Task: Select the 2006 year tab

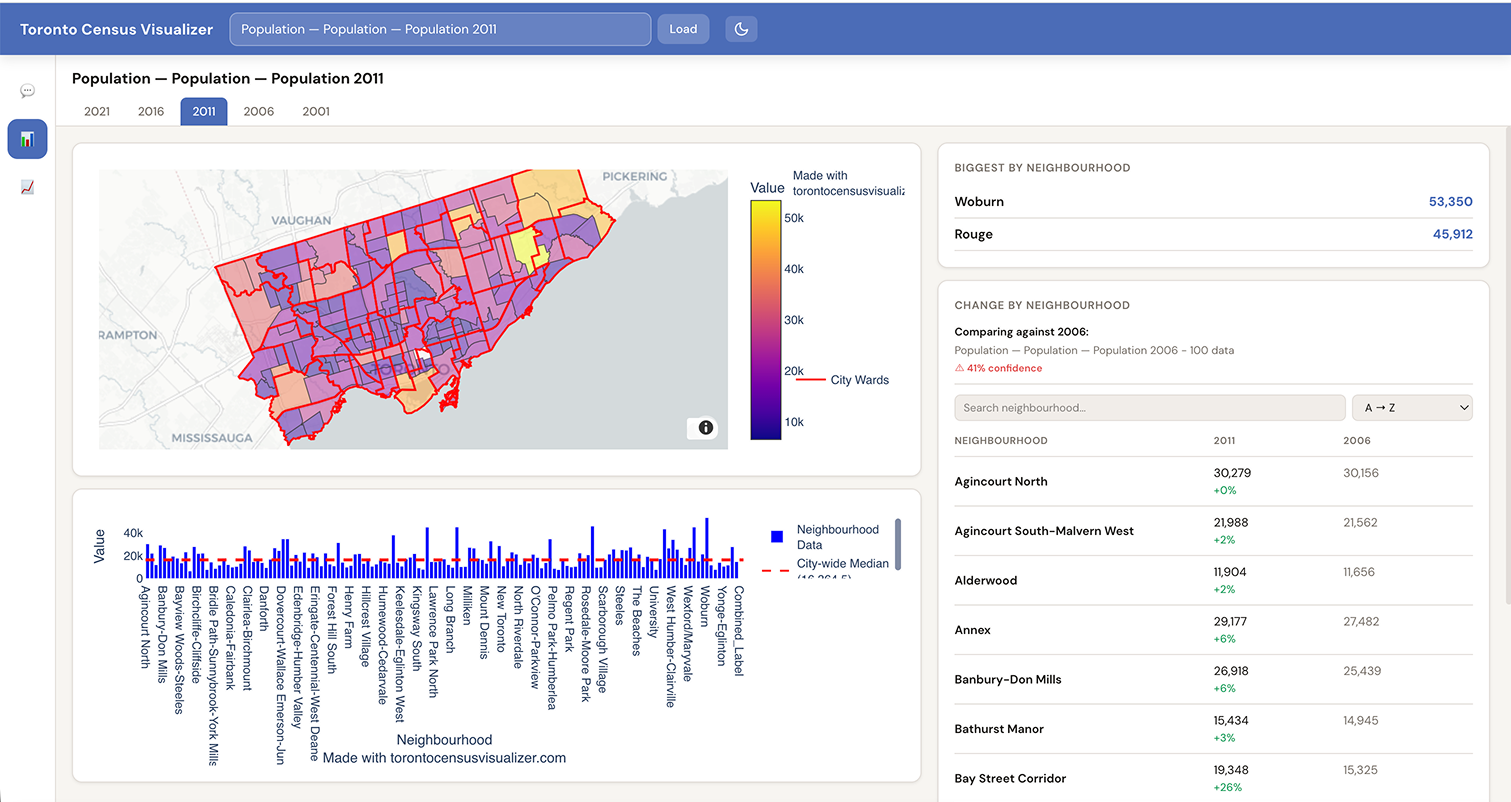Action: click(259, 111)
